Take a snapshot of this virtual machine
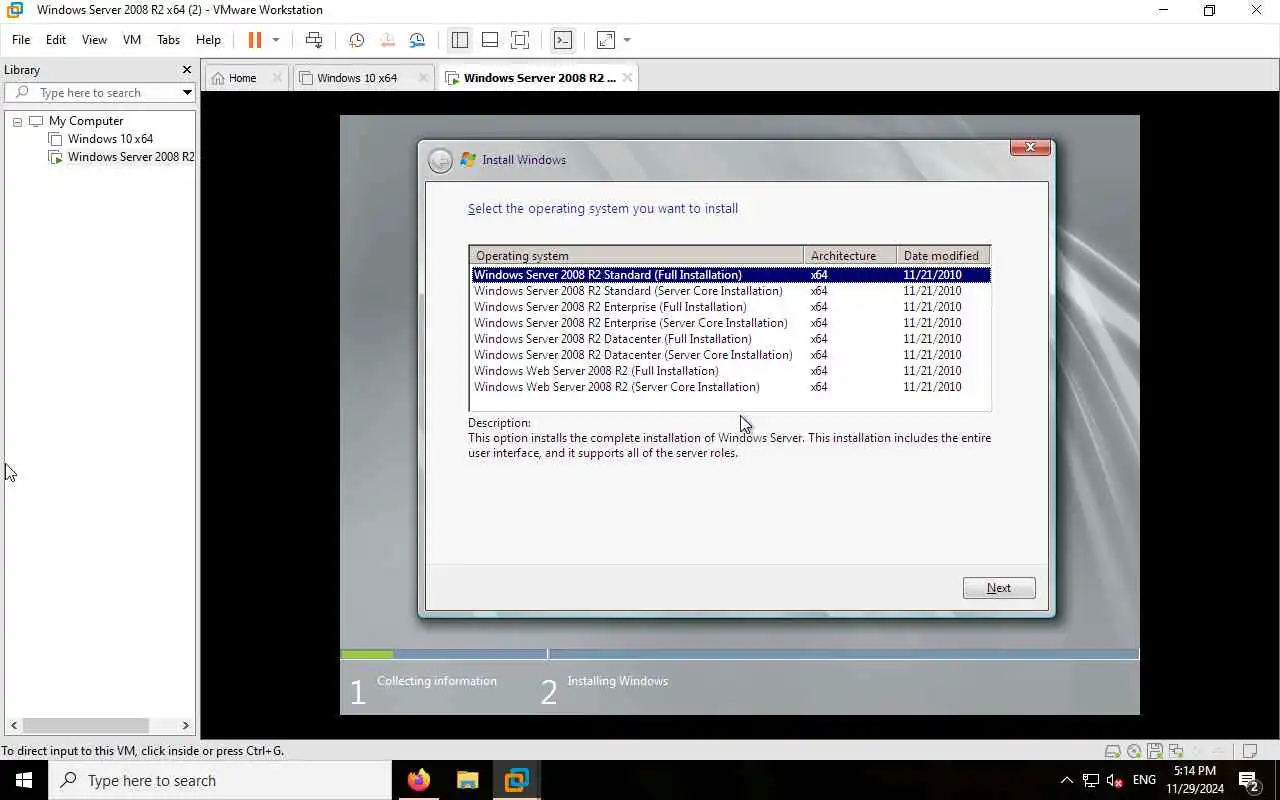The image size is (1280, 800). tap(356, 40)
